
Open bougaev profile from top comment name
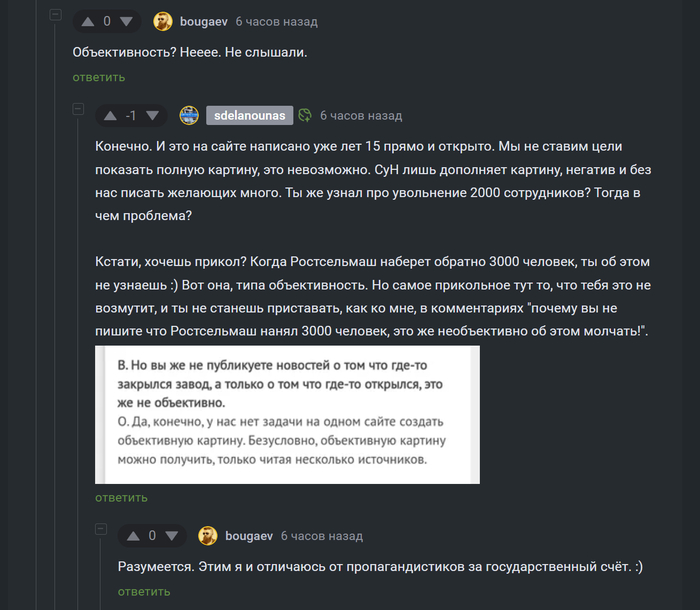click(204, 21)
